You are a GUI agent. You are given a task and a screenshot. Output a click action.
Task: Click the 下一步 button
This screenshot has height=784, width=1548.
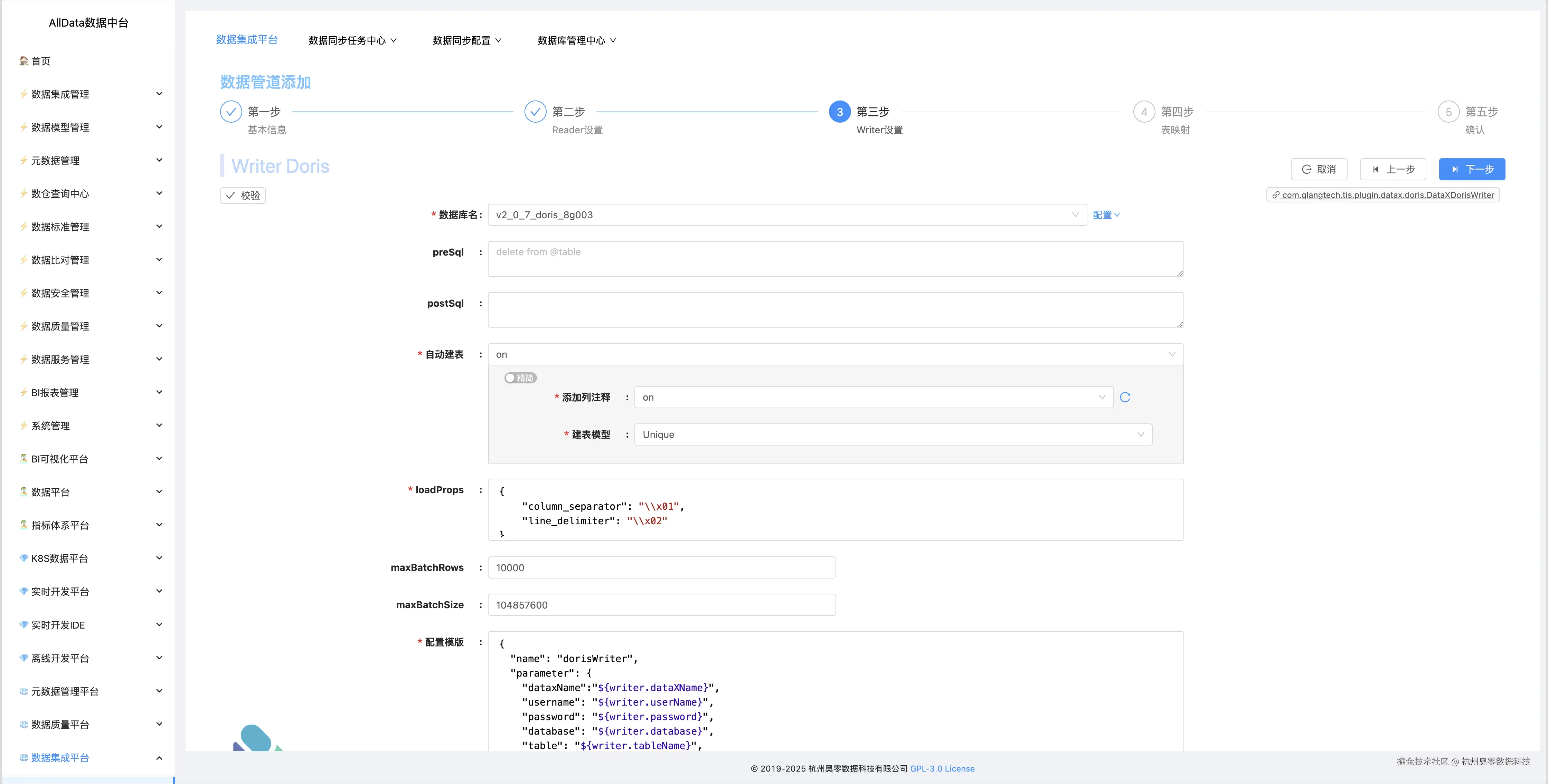pyautogui.click(x=1472, y=169)
